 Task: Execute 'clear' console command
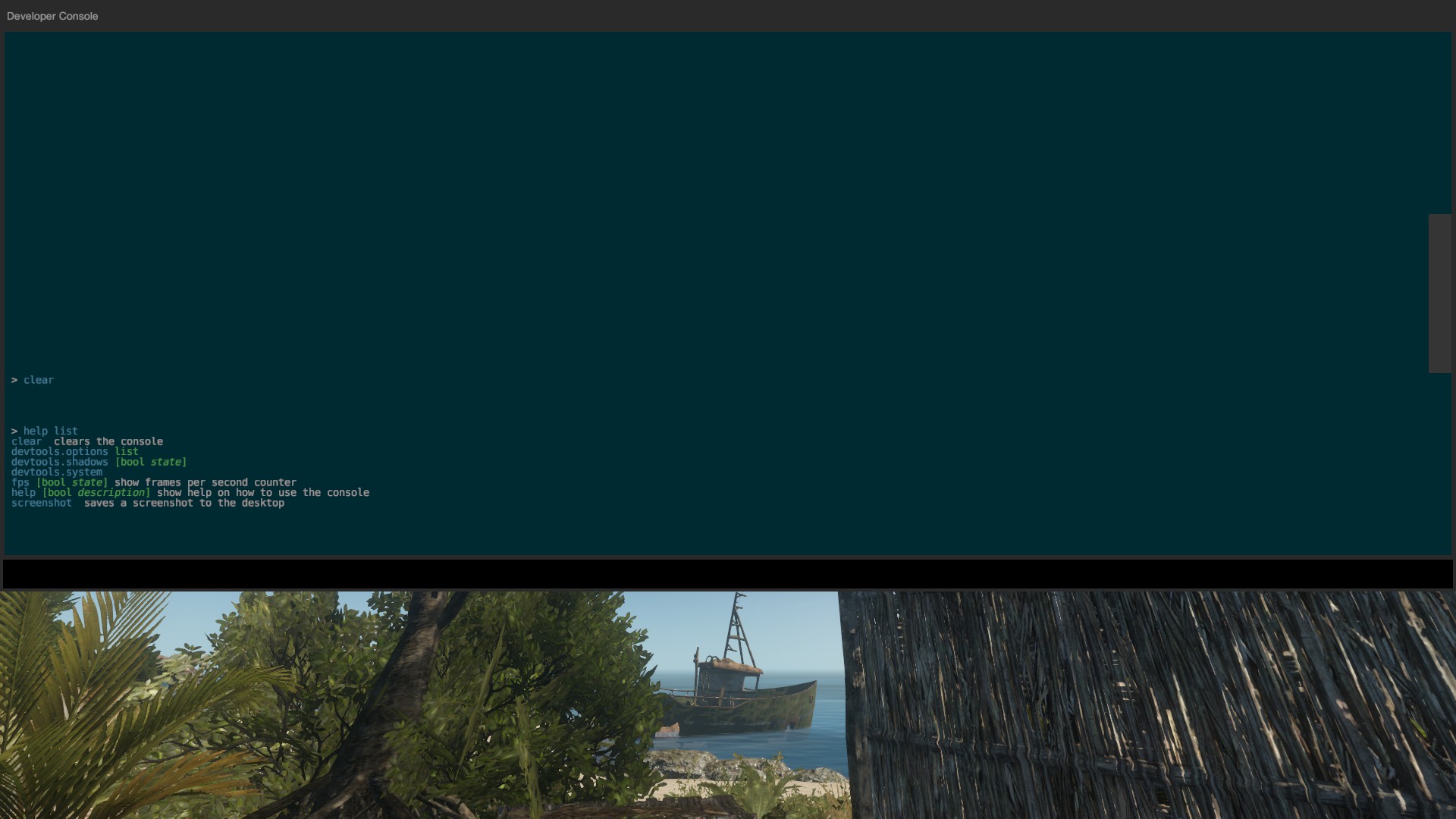[38, 379]
